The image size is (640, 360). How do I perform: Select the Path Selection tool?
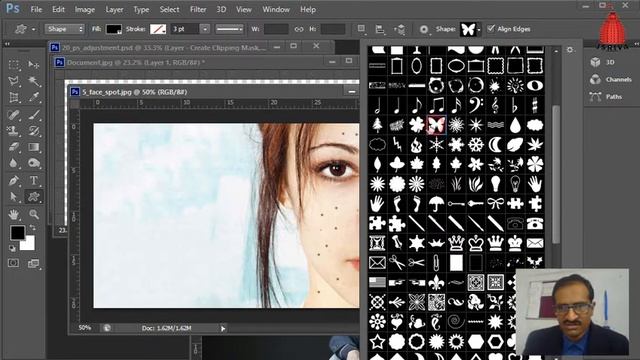(x=14, y=197)
